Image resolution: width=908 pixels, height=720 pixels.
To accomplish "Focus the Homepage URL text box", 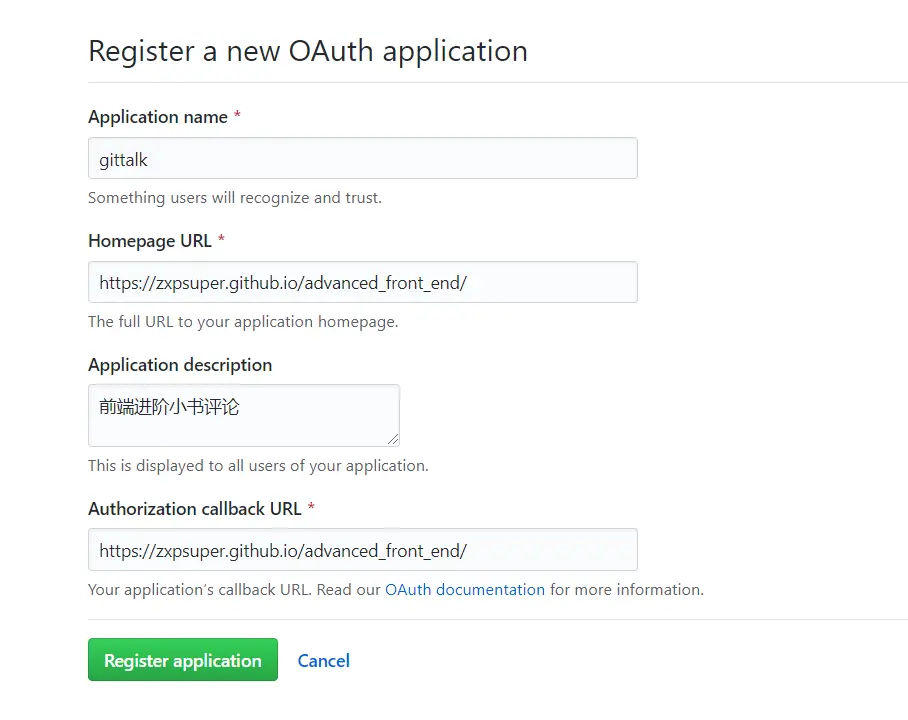I will (x=362, y=283).
